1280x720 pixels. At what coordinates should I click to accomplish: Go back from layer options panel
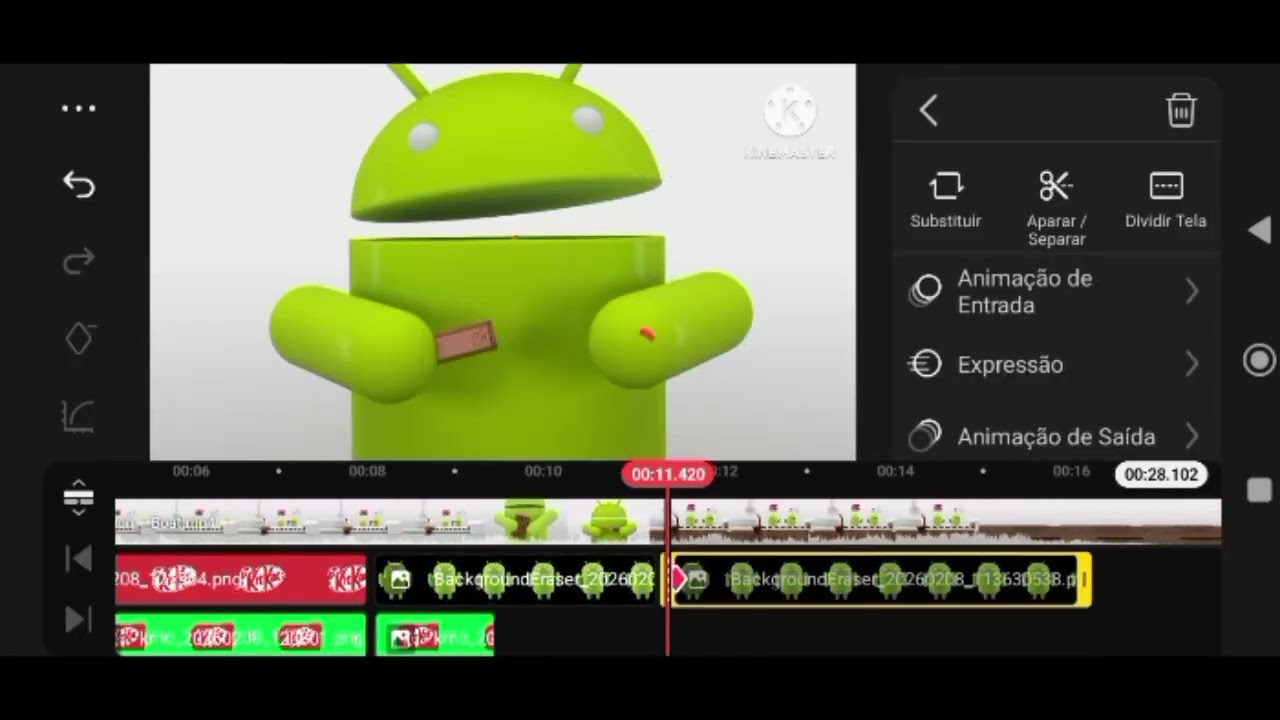point(929,110)
